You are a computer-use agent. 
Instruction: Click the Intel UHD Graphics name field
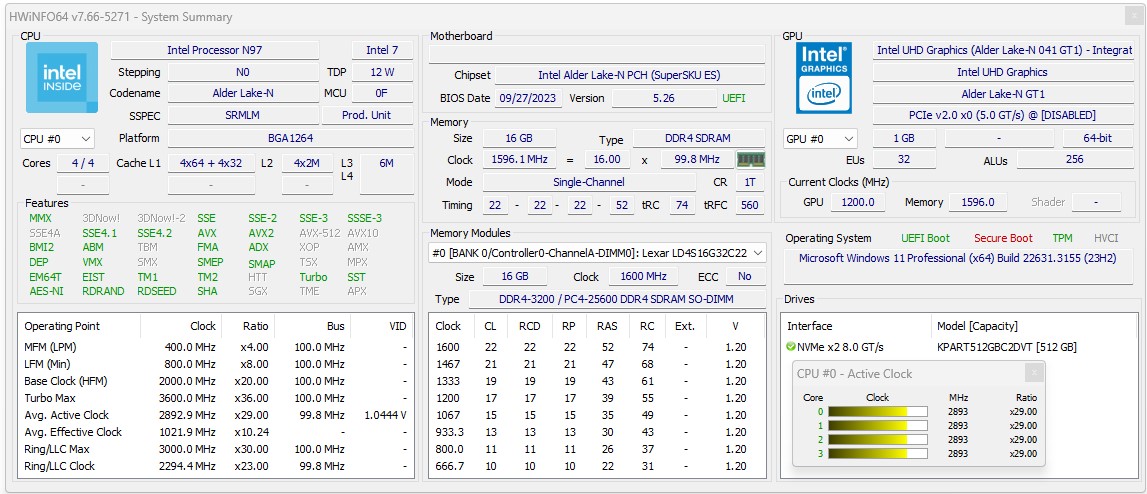(x=1002, y=72)
